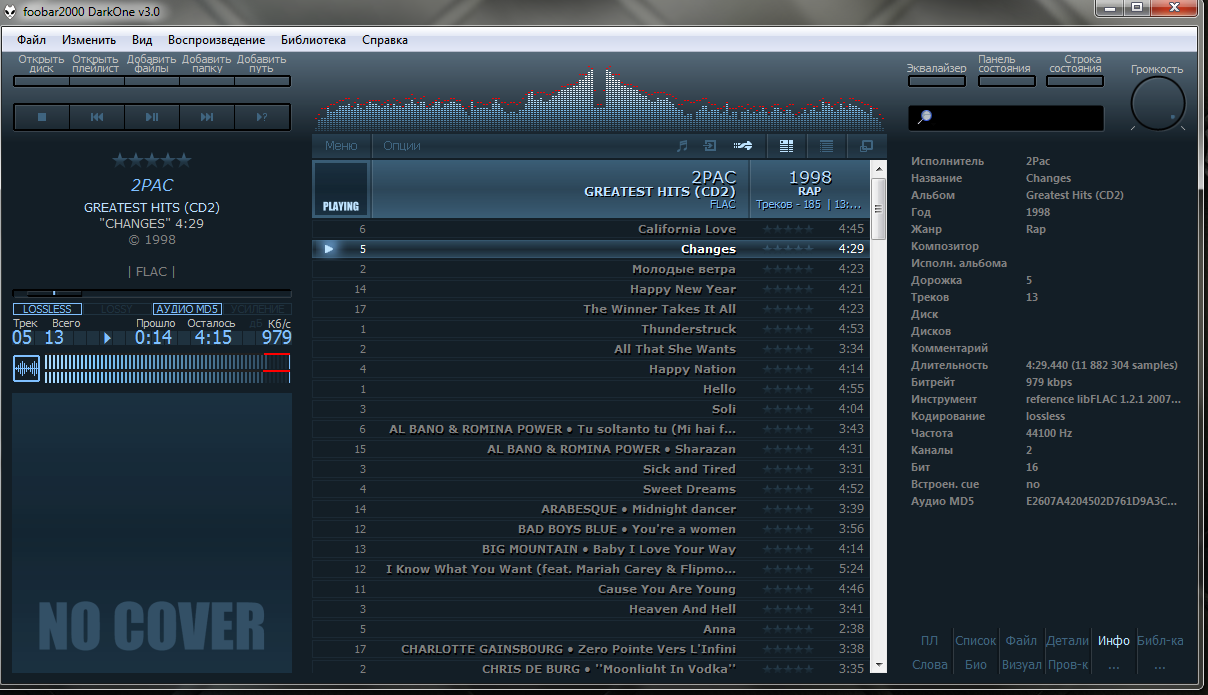Viewport: 1208px width, 695px height.
Task: Switch to the bottom Файл tab
Action: (1021, 641)
